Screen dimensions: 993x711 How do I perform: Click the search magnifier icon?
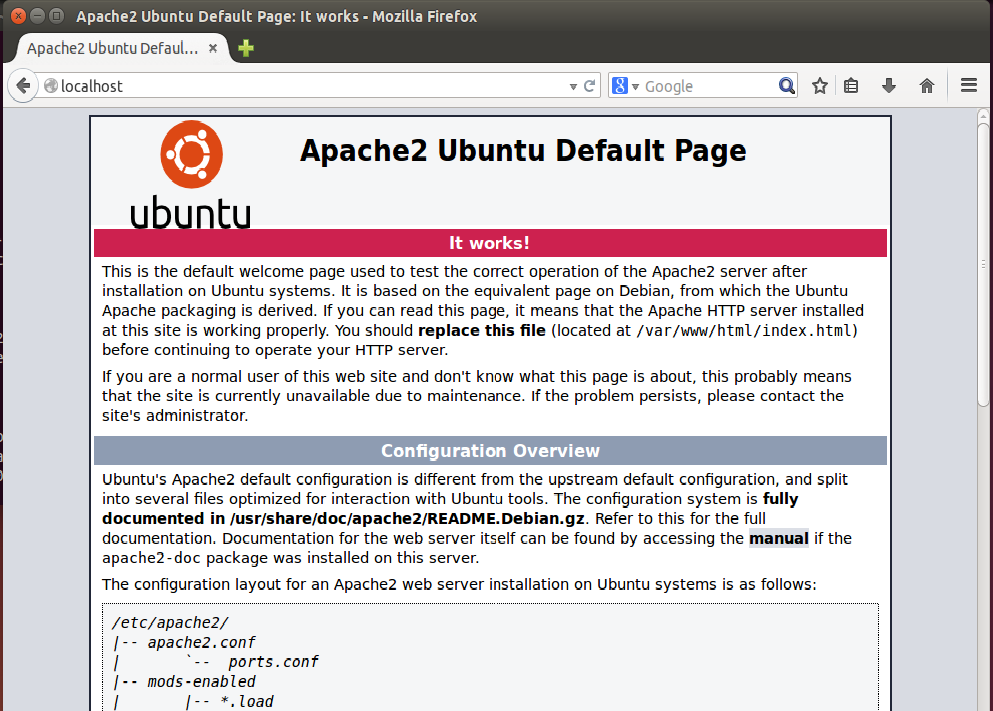786,86
